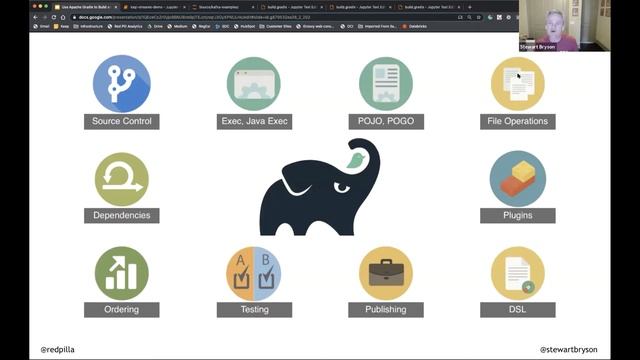Image resolution: width=640 pixels, height=360 pixels.
Task: Open the Imported From bookmarks folder
Action: 377,26
